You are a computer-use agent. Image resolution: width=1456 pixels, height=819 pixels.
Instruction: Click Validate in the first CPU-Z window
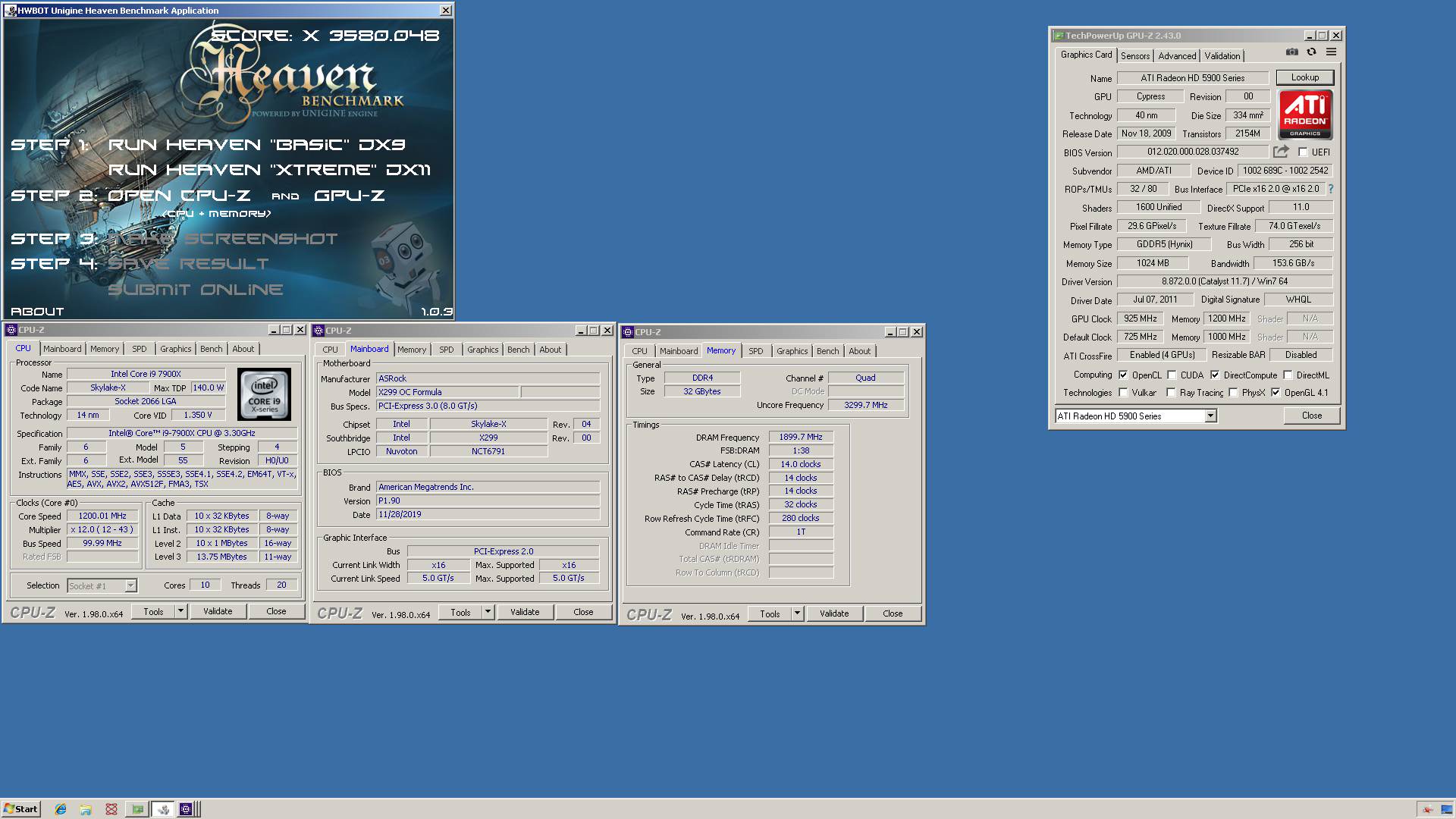coord(218,611)
